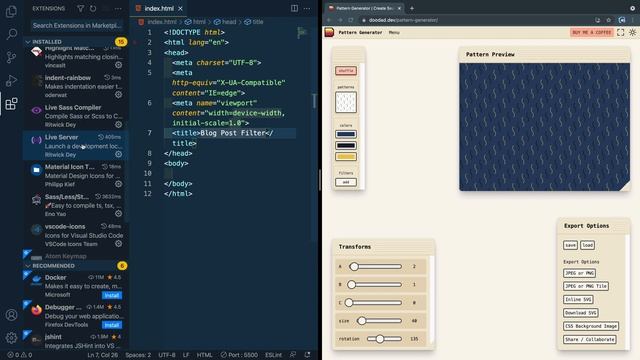This screenshot has height=360, width=640.
Task: Select the index.html editor tab
Action: click(160, 8)
